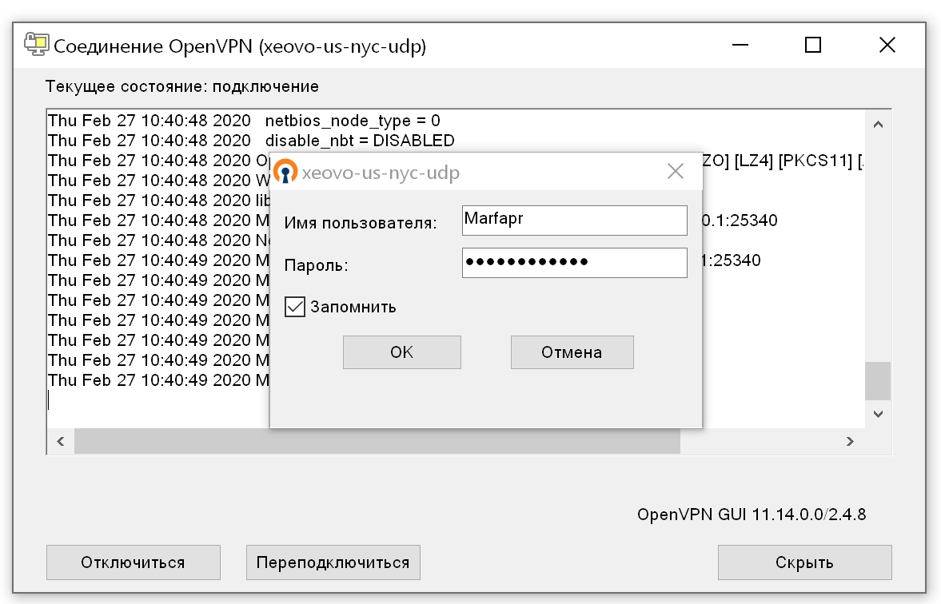Click the disable_nbt = DISABLED log line
Viewport: 941px width, 604px height.
coord(251,140)
